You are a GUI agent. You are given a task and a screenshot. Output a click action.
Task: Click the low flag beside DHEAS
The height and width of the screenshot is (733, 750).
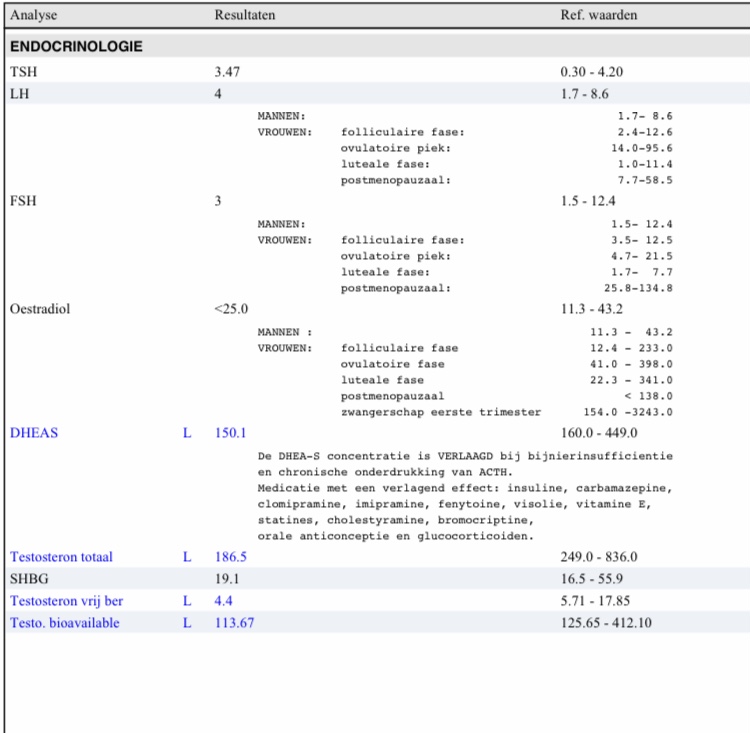point(187,433)
